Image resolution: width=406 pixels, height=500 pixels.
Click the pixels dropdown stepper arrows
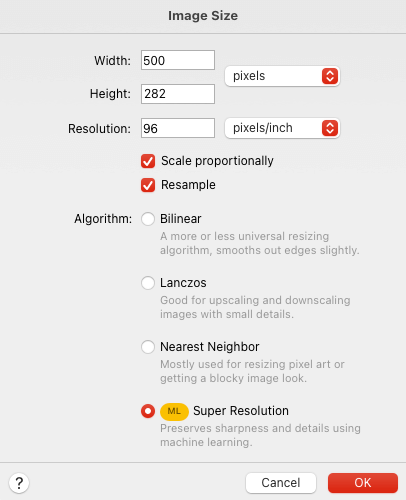pos(330,76)
